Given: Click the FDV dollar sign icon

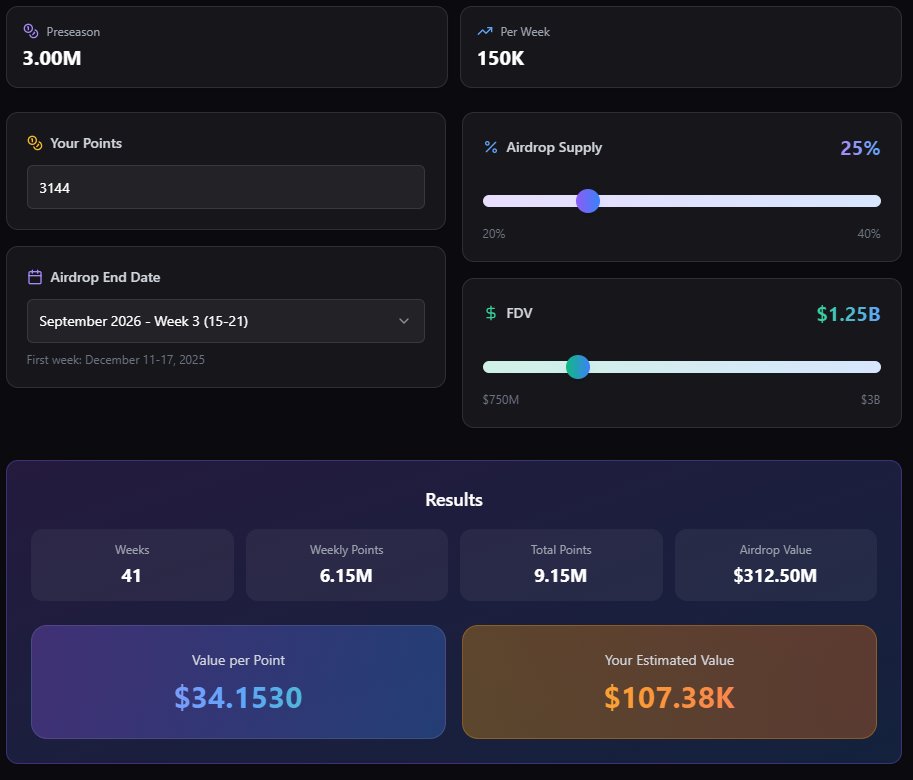Looking at the screenshot, I should coord(491,313).
